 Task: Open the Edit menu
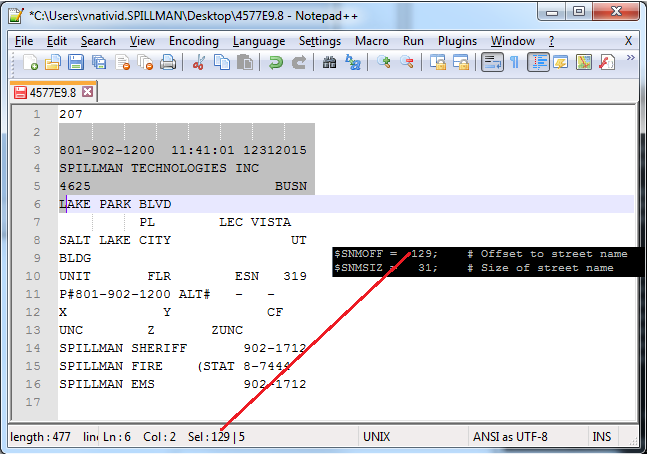pos(57,41)
